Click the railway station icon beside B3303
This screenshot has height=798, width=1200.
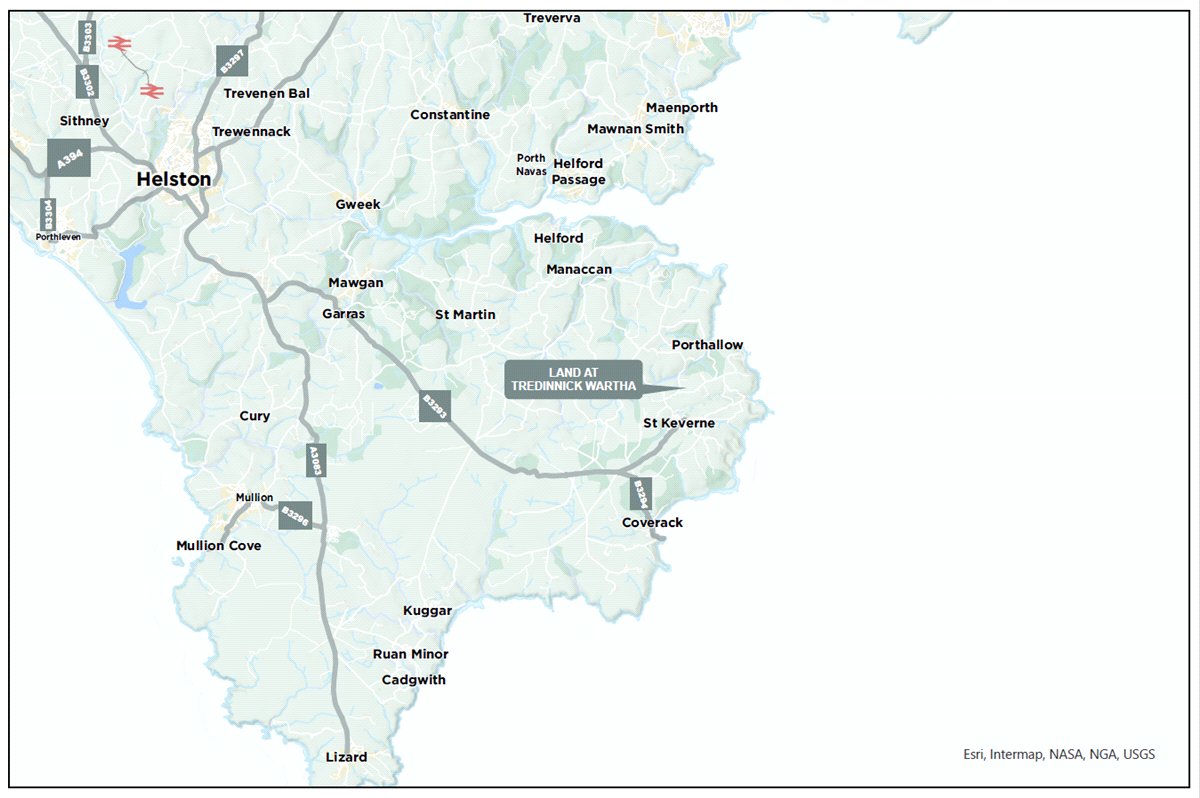121,43
